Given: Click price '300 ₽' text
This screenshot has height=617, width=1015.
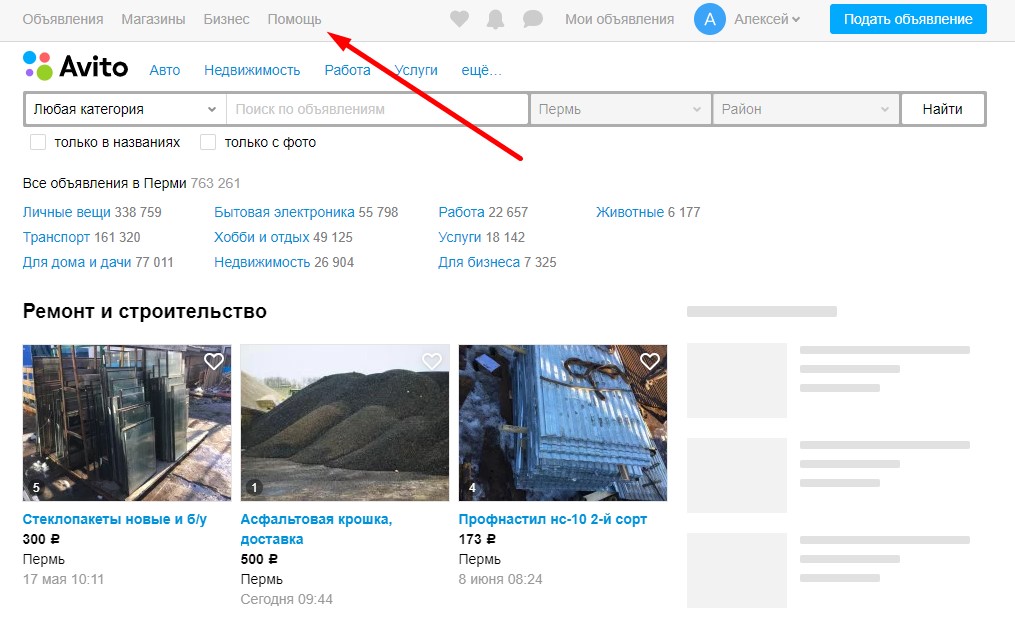Looking at the screenshot, I should coord(41,539).
